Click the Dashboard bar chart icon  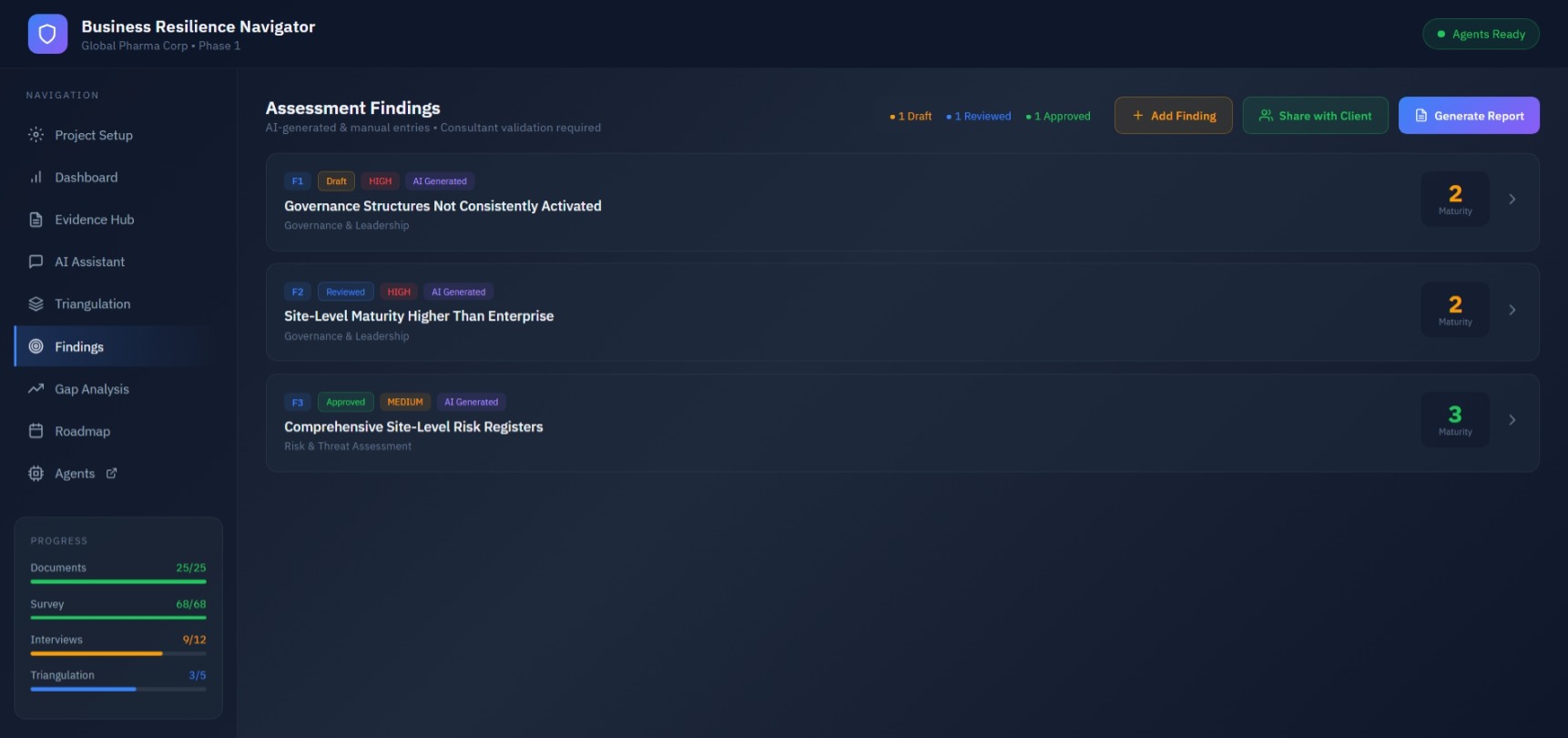pyautogui.click(x=36, y=178)
